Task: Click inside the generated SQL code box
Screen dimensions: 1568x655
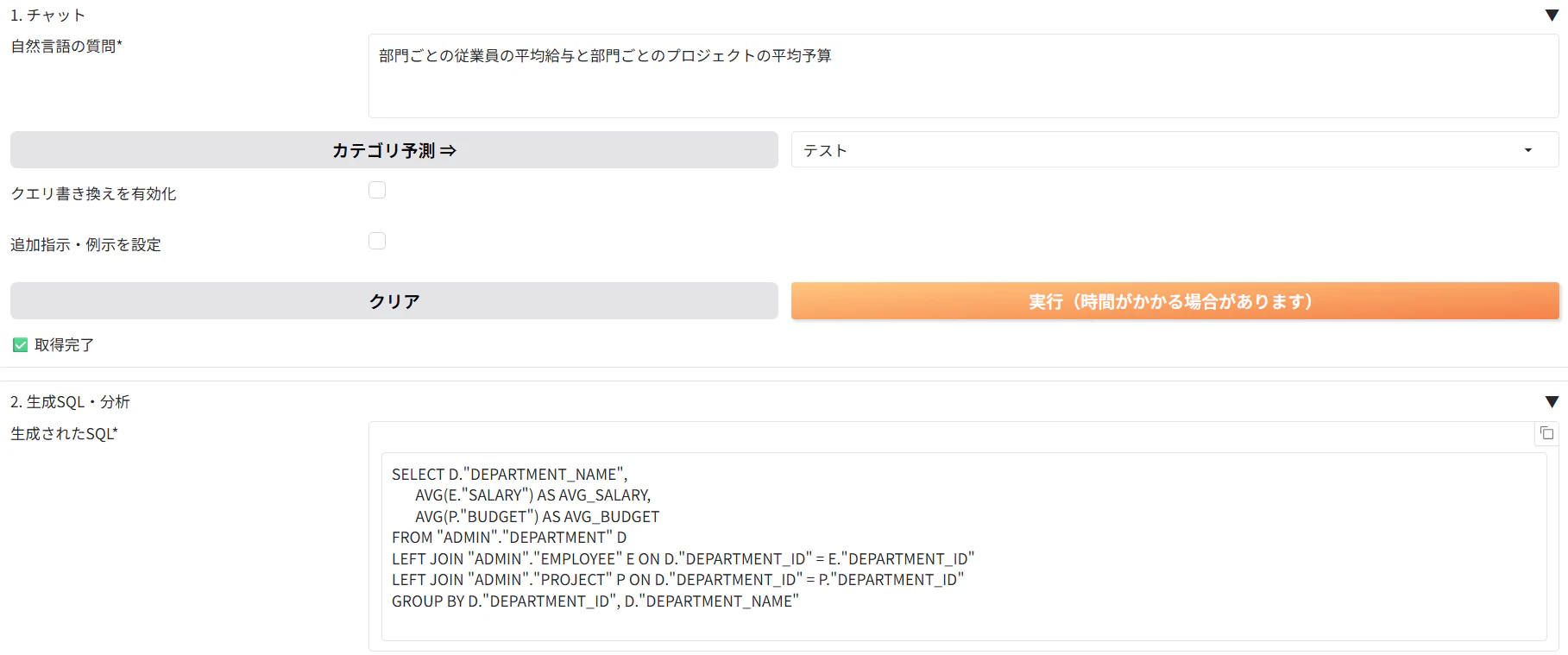Action: point(964,546)
